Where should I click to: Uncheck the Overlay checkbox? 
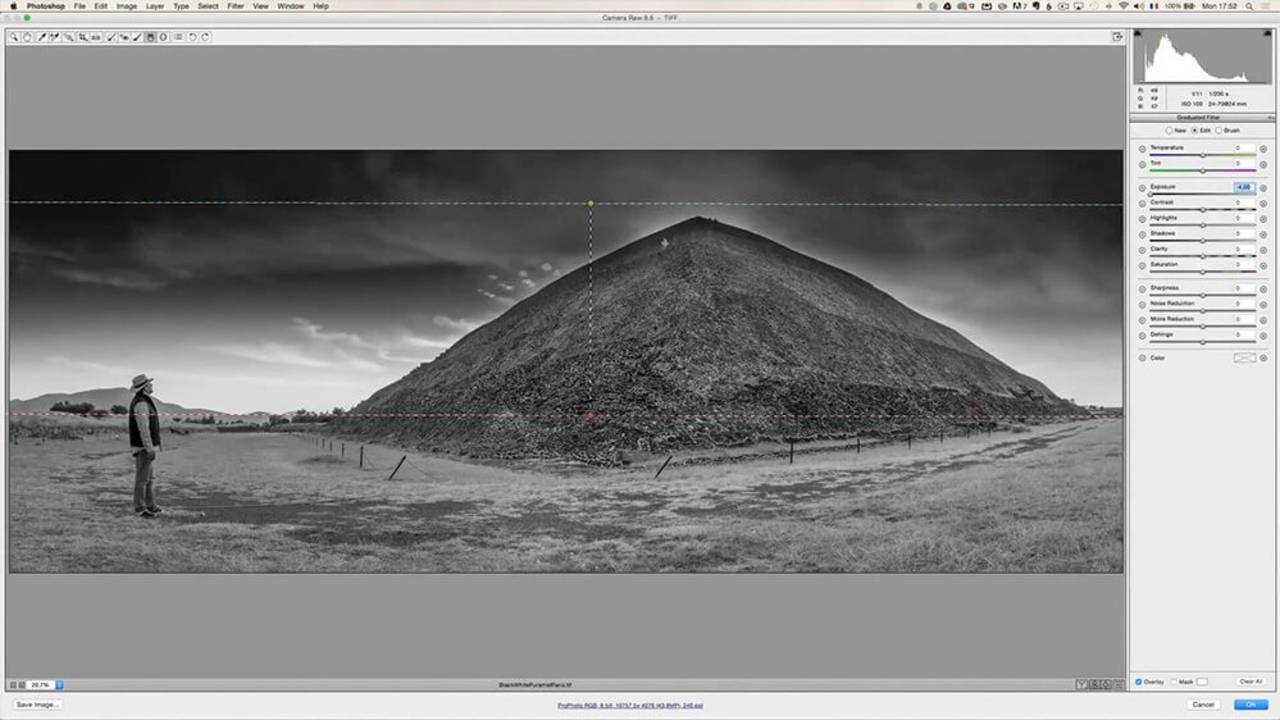[1139, 681]
